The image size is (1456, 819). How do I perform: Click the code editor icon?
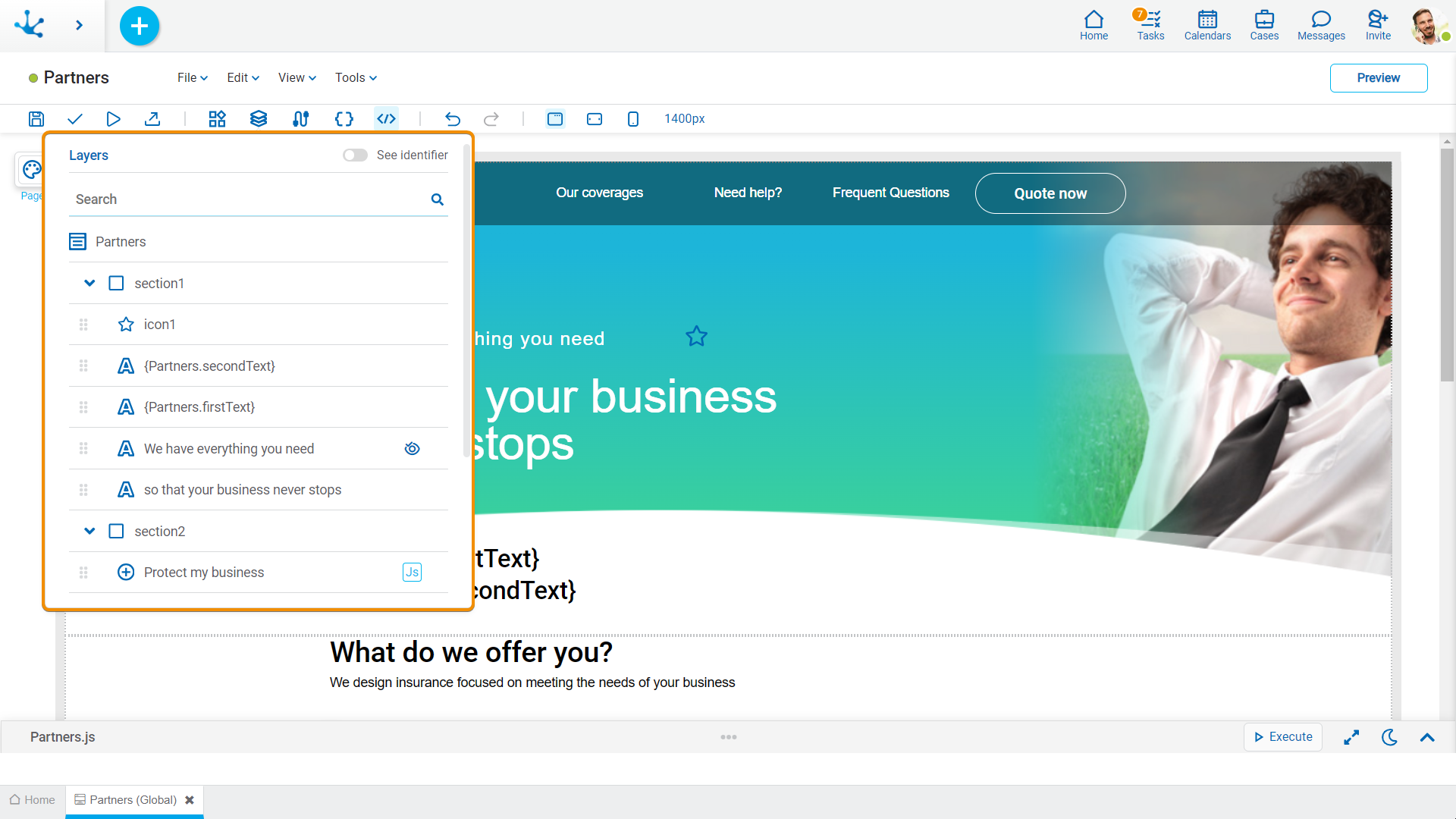coord(387,119)
